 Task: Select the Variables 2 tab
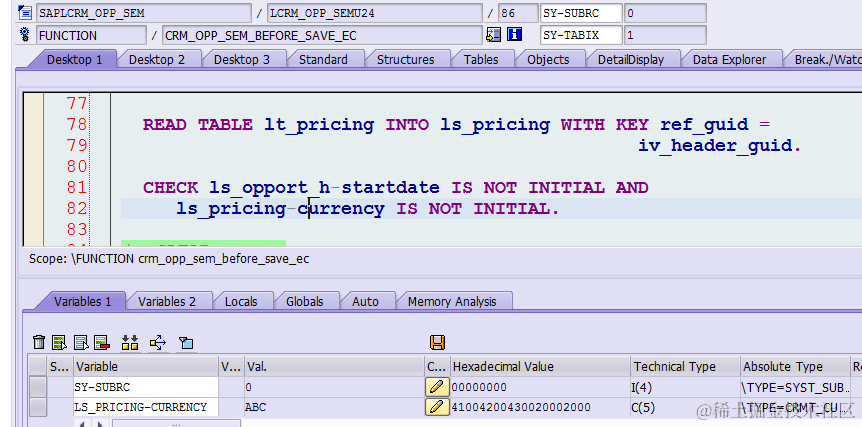[167, 301]
